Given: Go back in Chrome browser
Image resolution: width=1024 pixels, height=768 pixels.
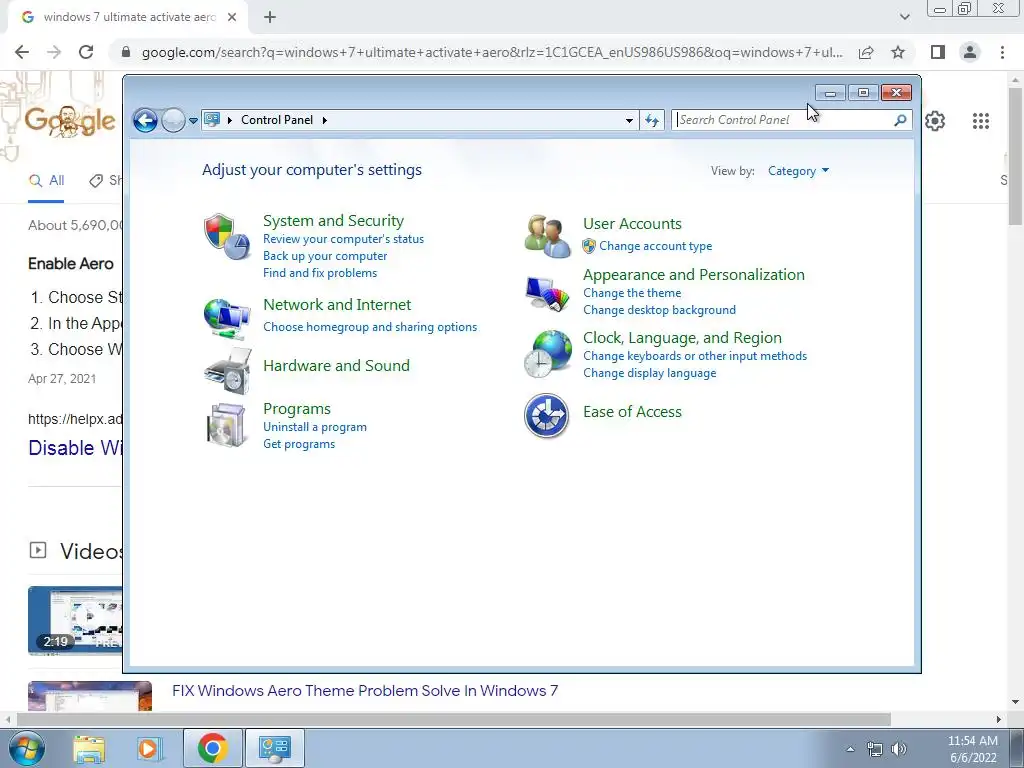Looking at the screenshot, I should pos(22,52).
